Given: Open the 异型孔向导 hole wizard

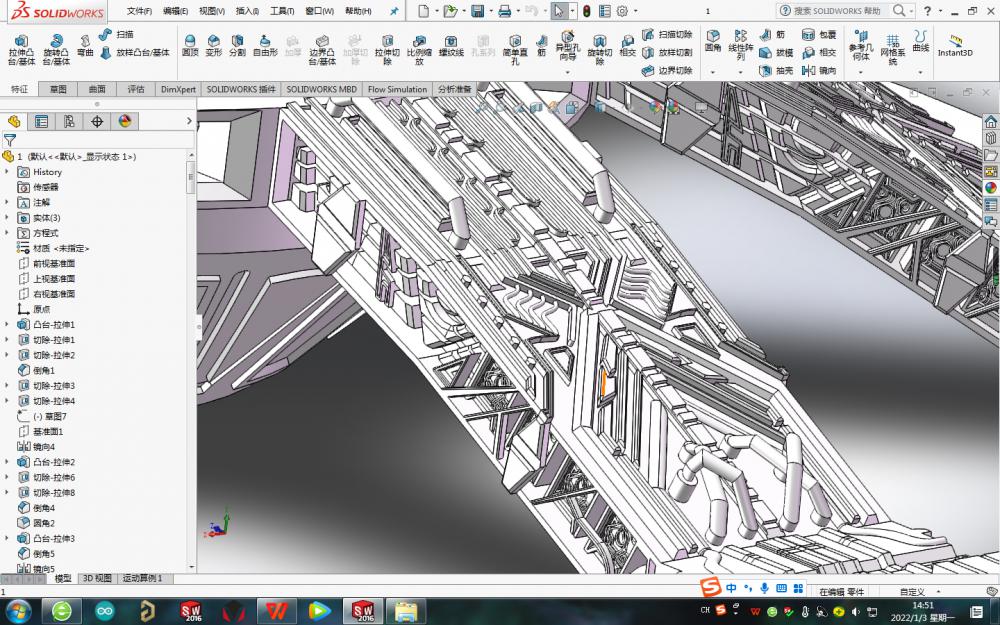Looking at the screenshot, I should coord(568,46).
